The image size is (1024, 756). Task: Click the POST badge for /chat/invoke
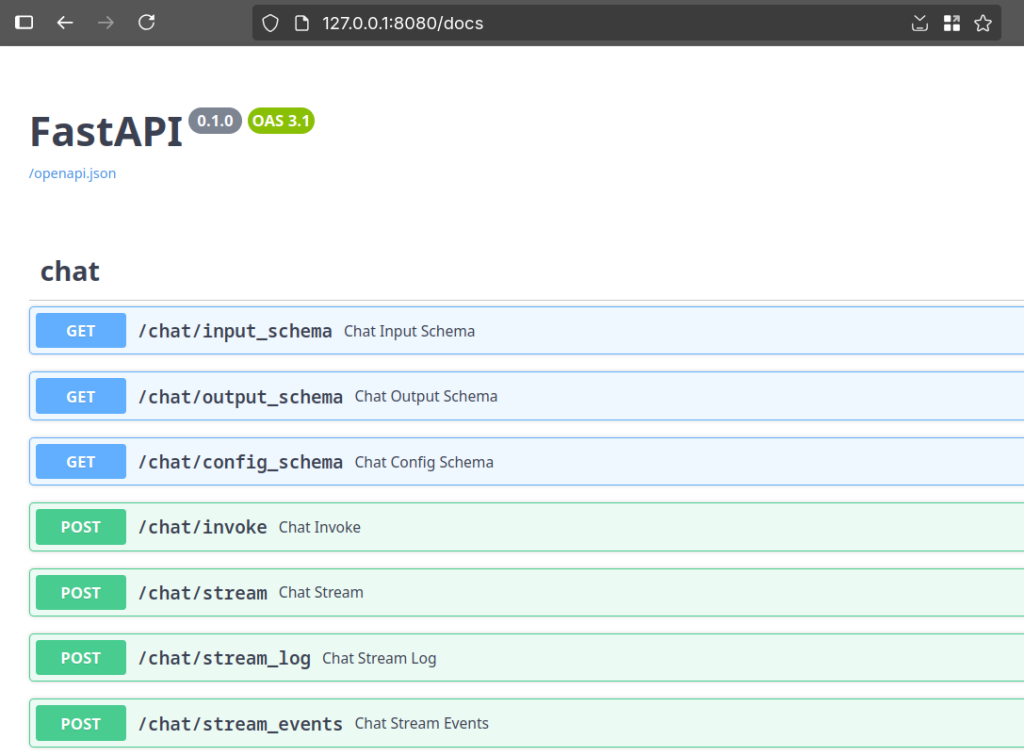81,527
